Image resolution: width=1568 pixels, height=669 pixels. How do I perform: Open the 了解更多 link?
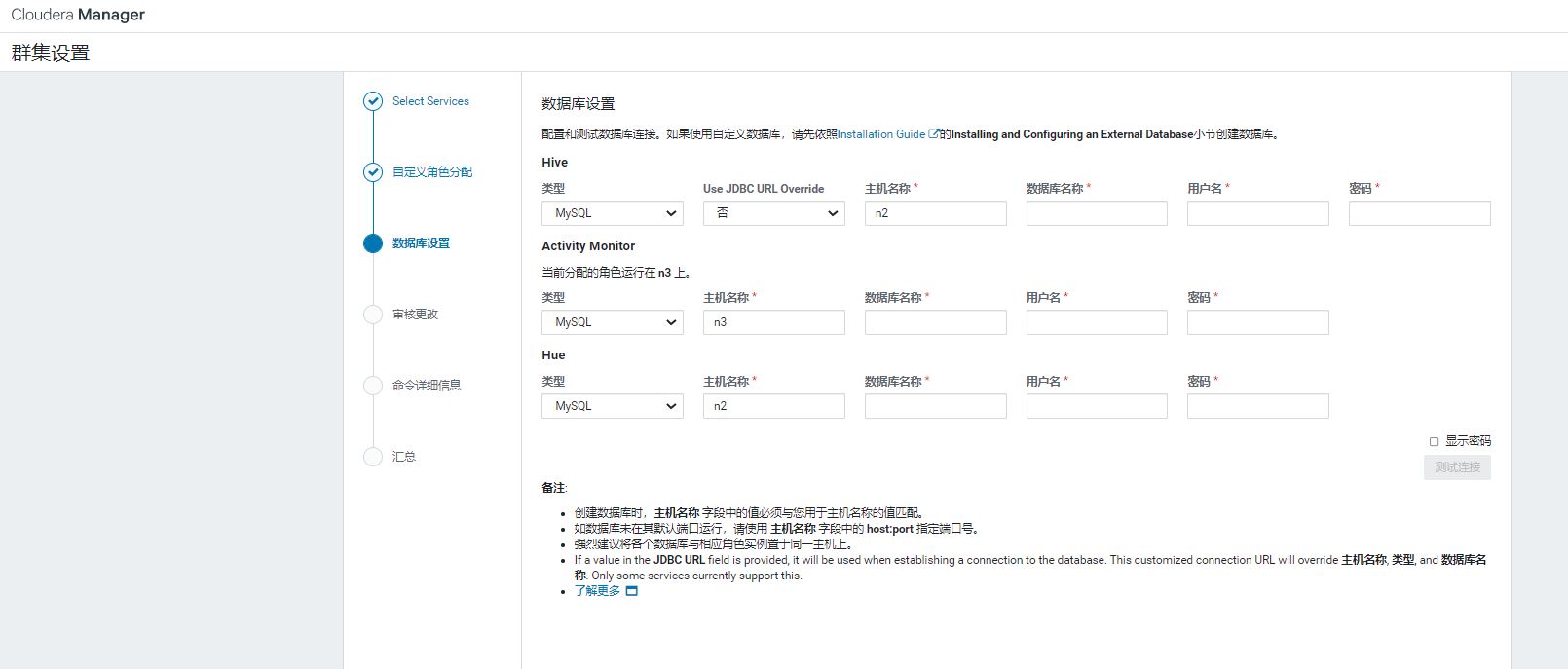(597, 591)
